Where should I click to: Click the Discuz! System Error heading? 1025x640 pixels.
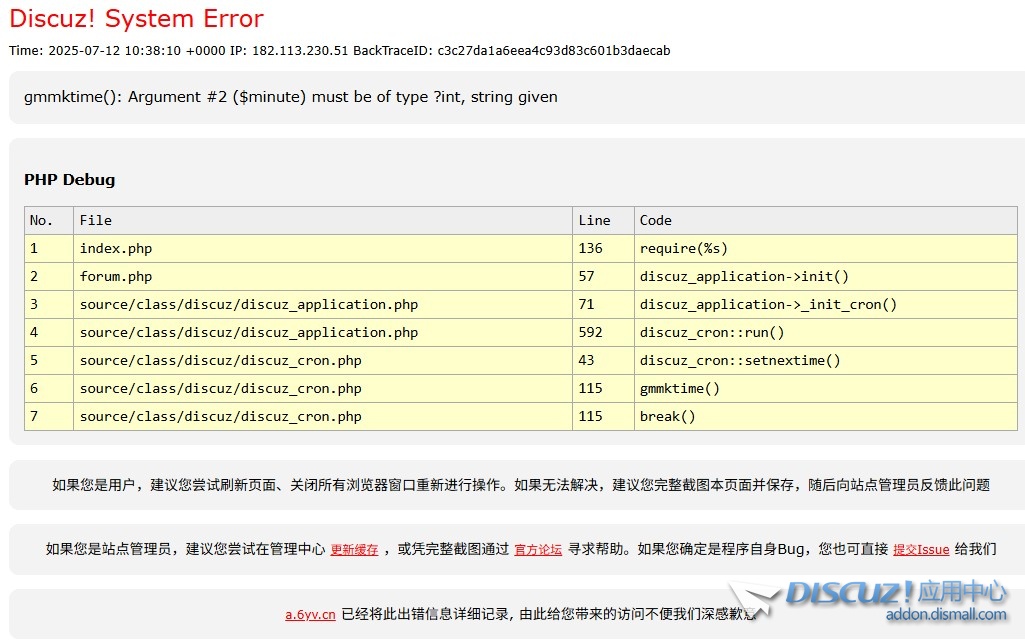(x=136, y=18)
